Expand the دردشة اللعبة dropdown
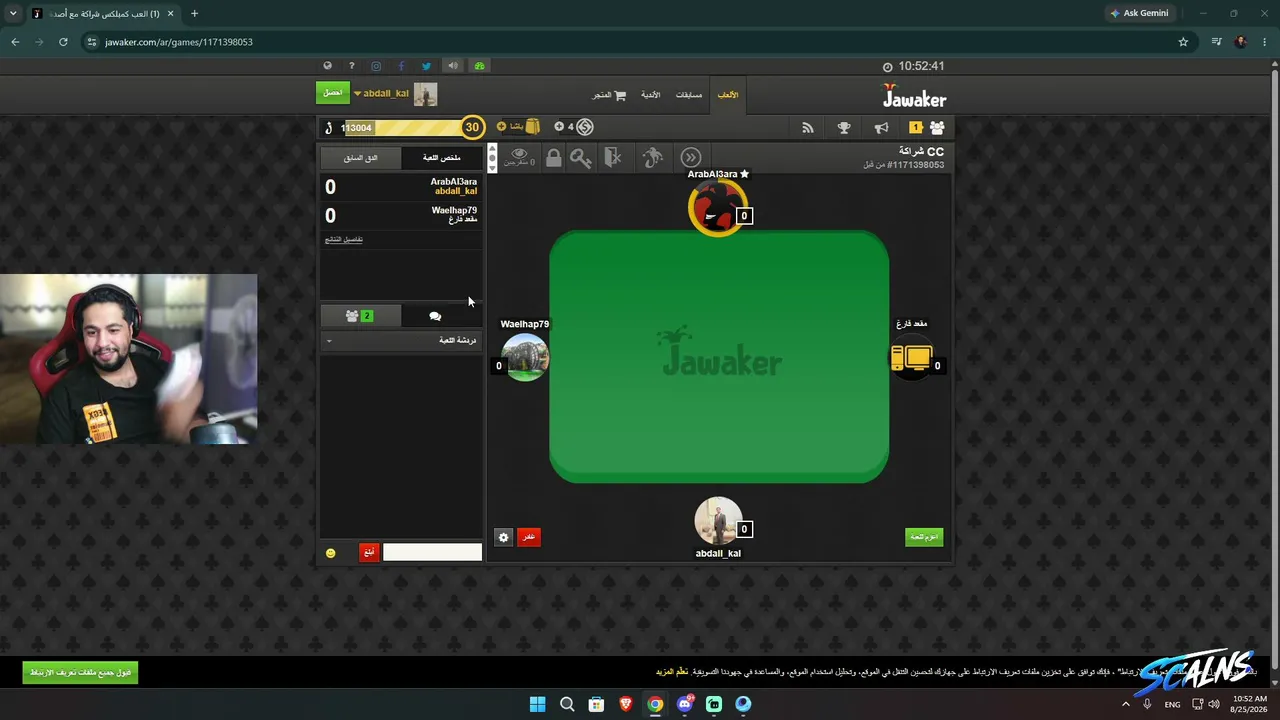The width and height of the screenshot is (1280, 720). pos(401,341)
